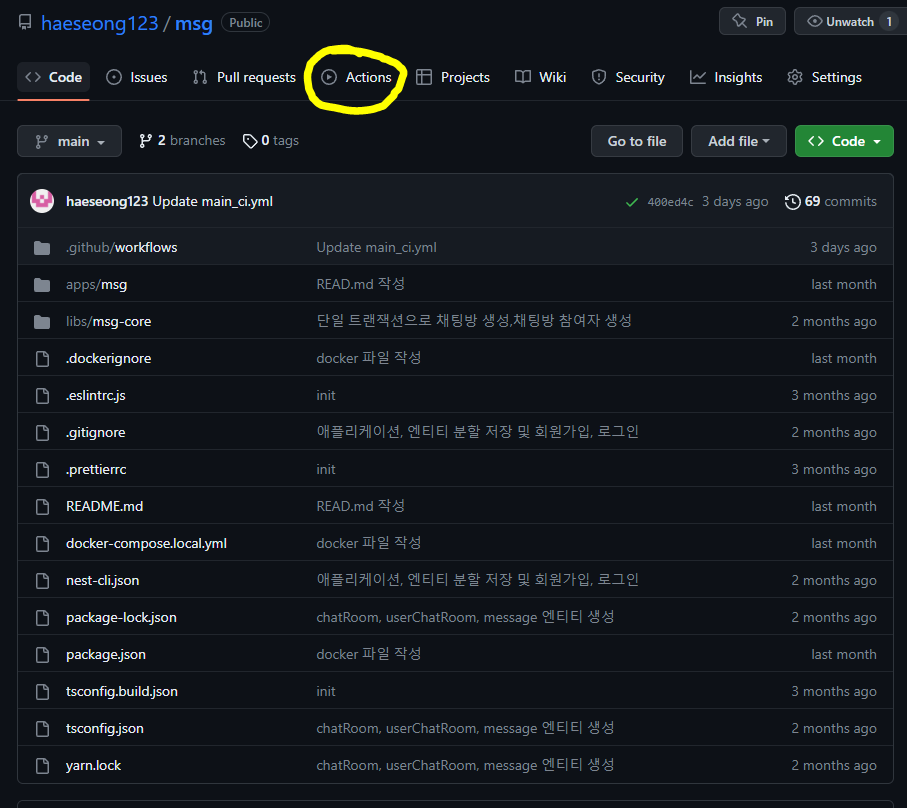The width and height of the screenshot is (907, 808).
Task: Open the Issues tab
Action: coord(137,78)
